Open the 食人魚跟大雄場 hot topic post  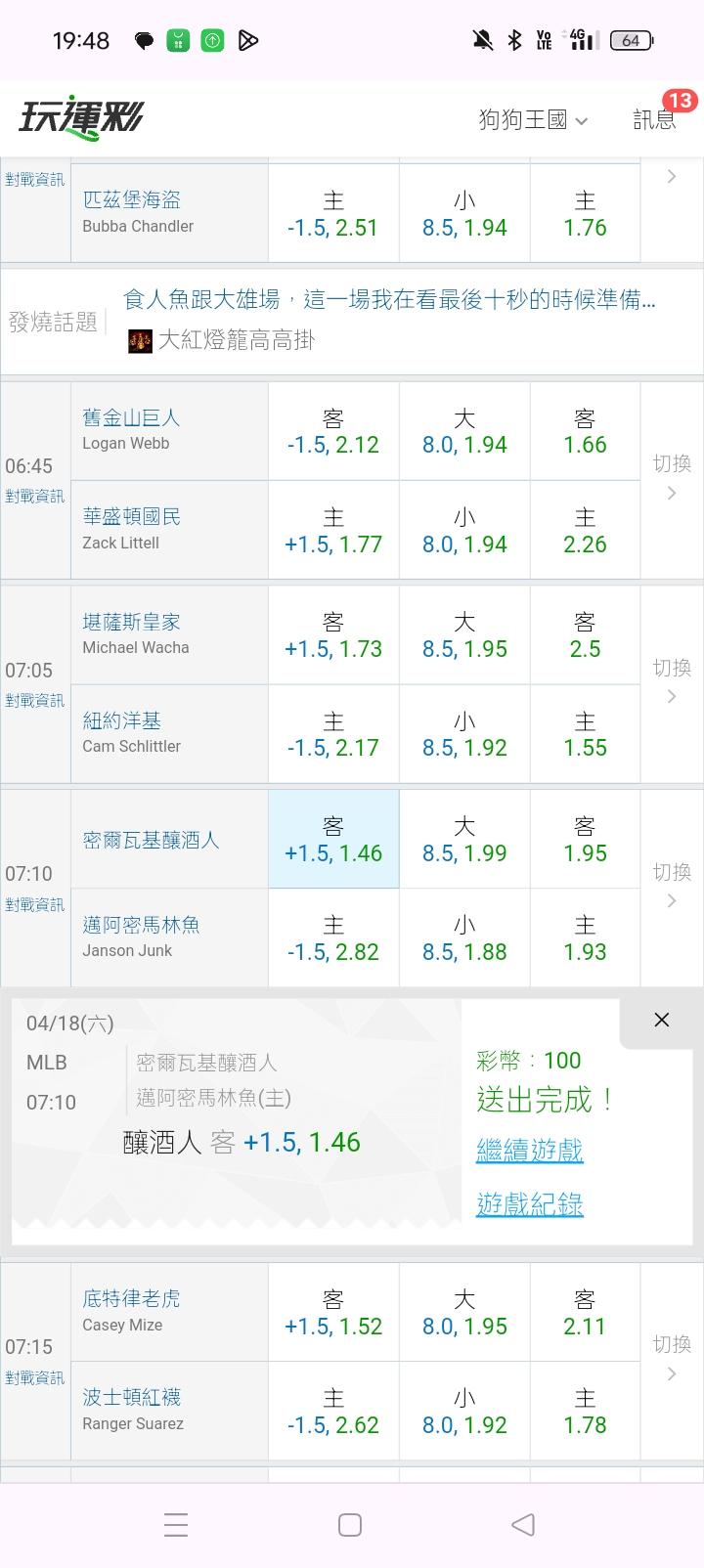tap(389, 300)
